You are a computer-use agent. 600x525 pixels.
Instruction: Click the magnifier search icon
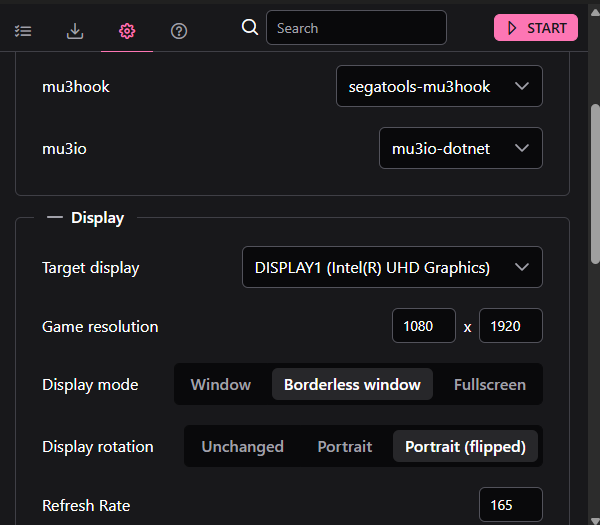click(250, 27)
